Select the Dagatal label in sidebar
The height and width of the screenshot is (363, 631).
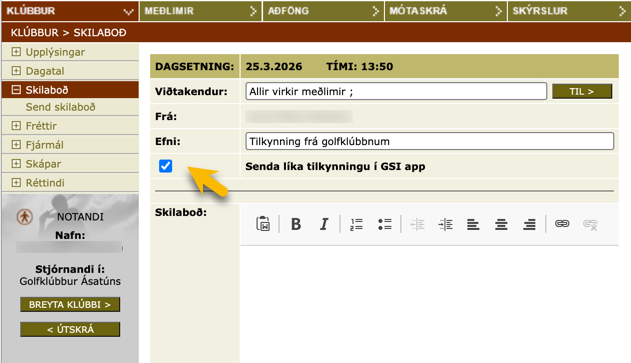coord(45,71)
